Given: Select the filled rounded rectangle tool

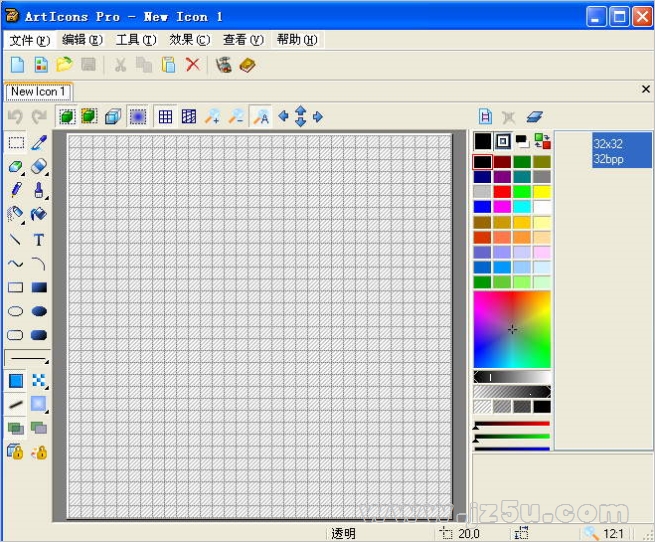Looking at the screenshot, I should pyautogui.click(x=39, y=335).
